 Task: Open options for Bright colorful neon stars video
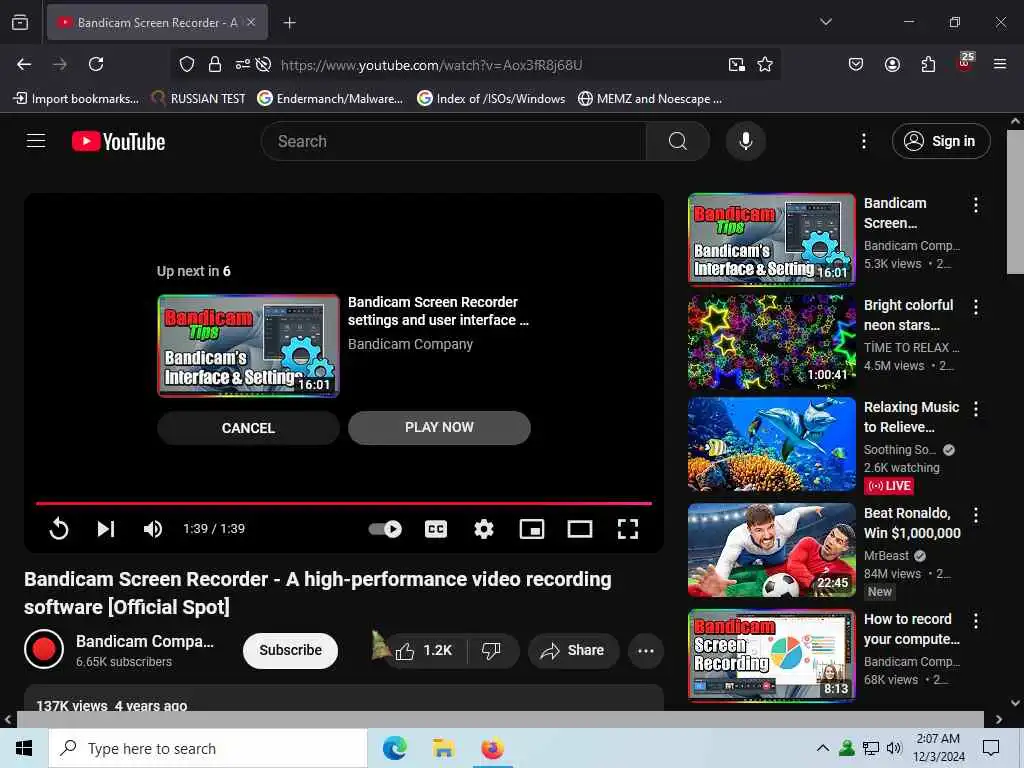pyautogui.click(x=976, y=307)
